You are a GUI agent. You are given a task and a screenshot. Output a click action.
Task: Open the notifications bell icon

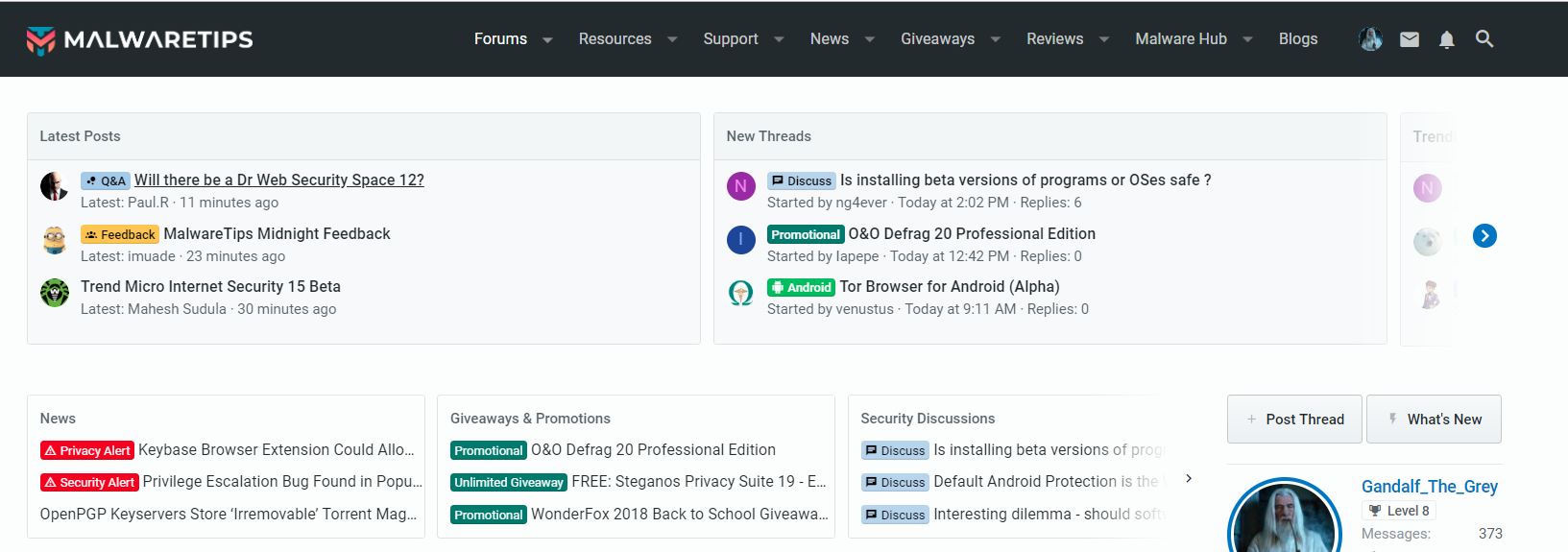click(x=1446, y=39)
